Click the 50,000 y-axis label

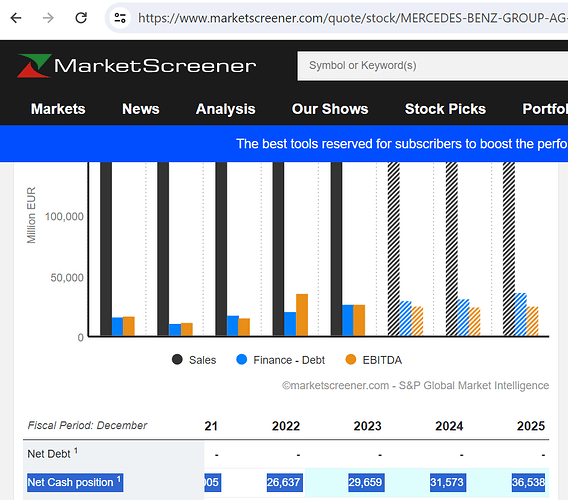coord(67,278)
